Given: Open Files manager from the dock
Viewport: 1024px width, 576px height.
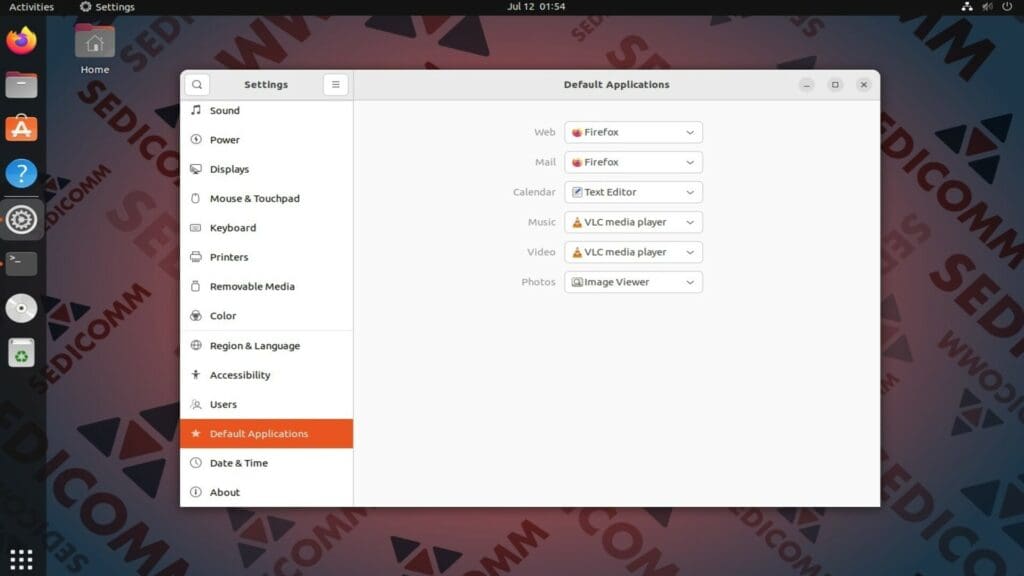Looking at the screenshot, I should (22, 85).
